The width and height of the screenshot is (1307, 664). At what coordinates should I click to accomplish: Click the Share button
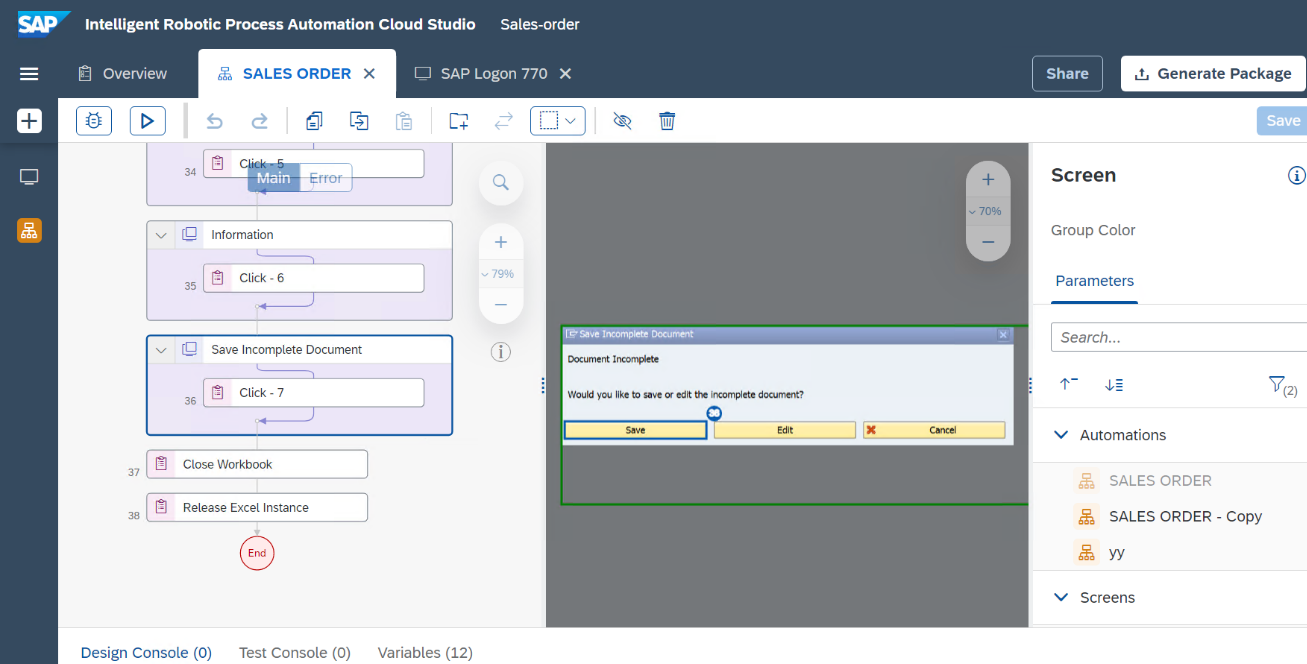pos(1067,74)
